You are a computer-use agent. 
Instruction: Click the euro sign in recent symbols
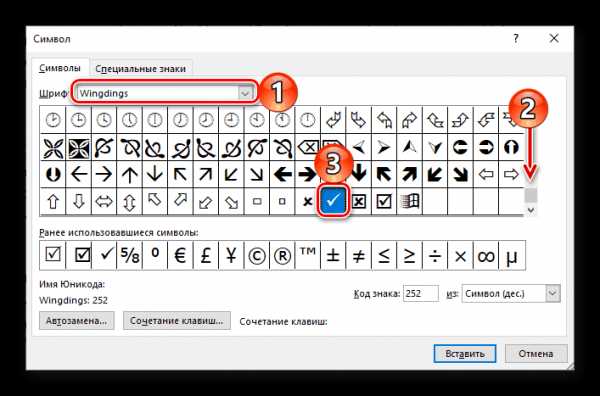(180, 256)
